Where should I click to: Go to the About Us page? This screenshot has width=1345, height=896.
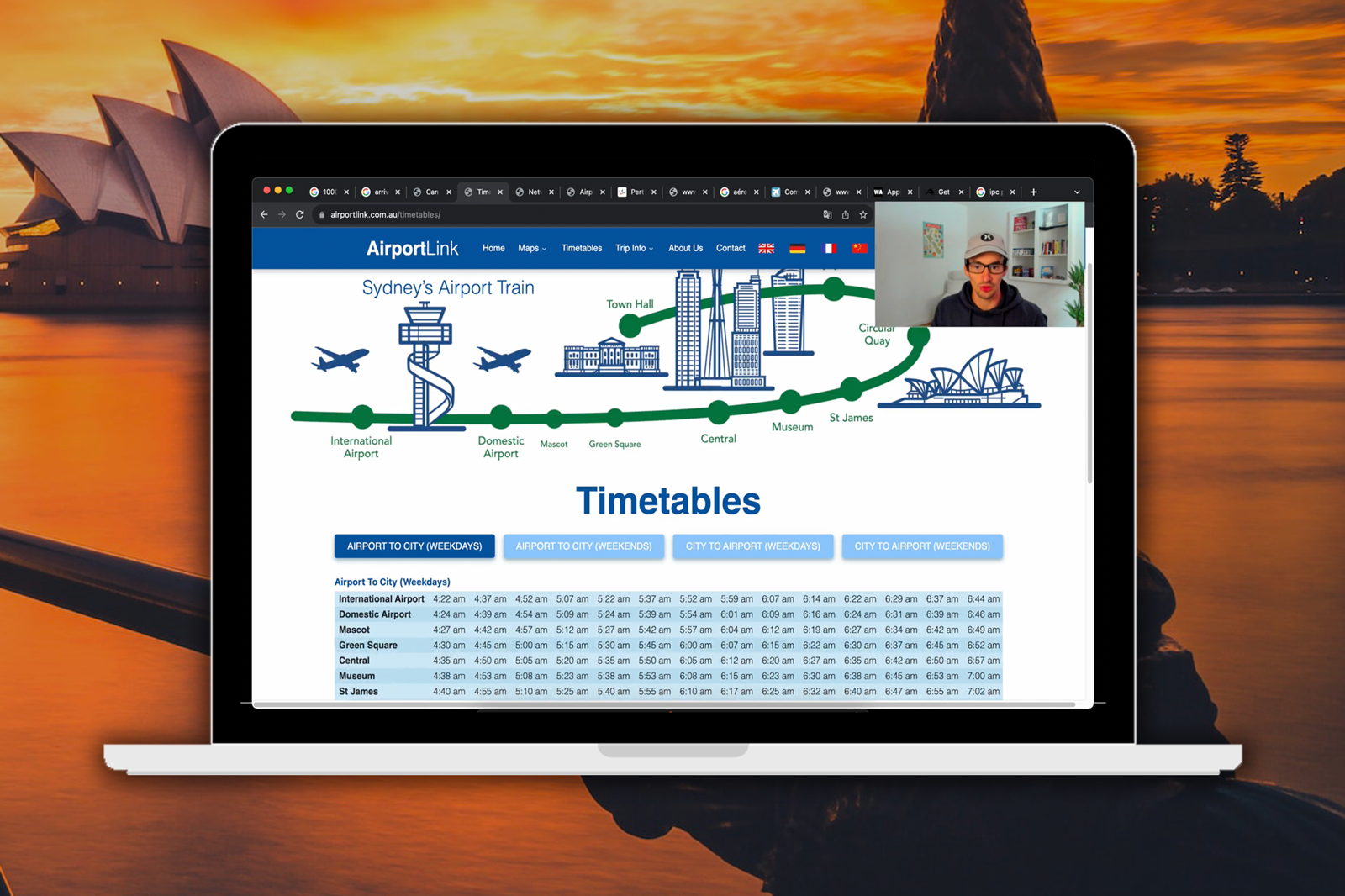pyautogui.click(x=685, y=248)
